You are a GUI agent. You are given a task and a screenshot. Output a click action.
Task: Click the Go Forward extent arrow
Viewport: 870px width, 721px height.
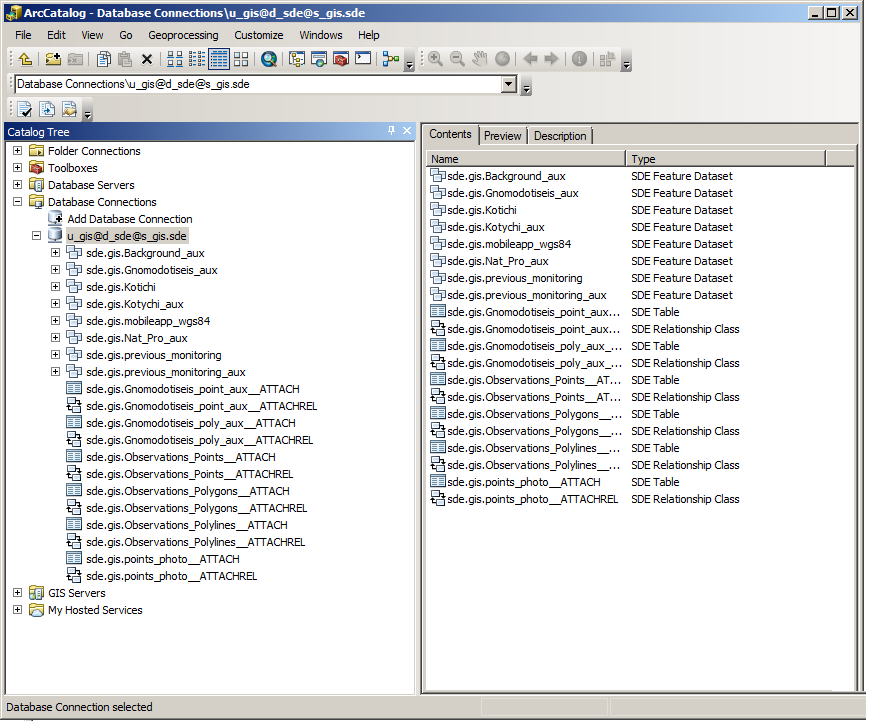(551, 59)
